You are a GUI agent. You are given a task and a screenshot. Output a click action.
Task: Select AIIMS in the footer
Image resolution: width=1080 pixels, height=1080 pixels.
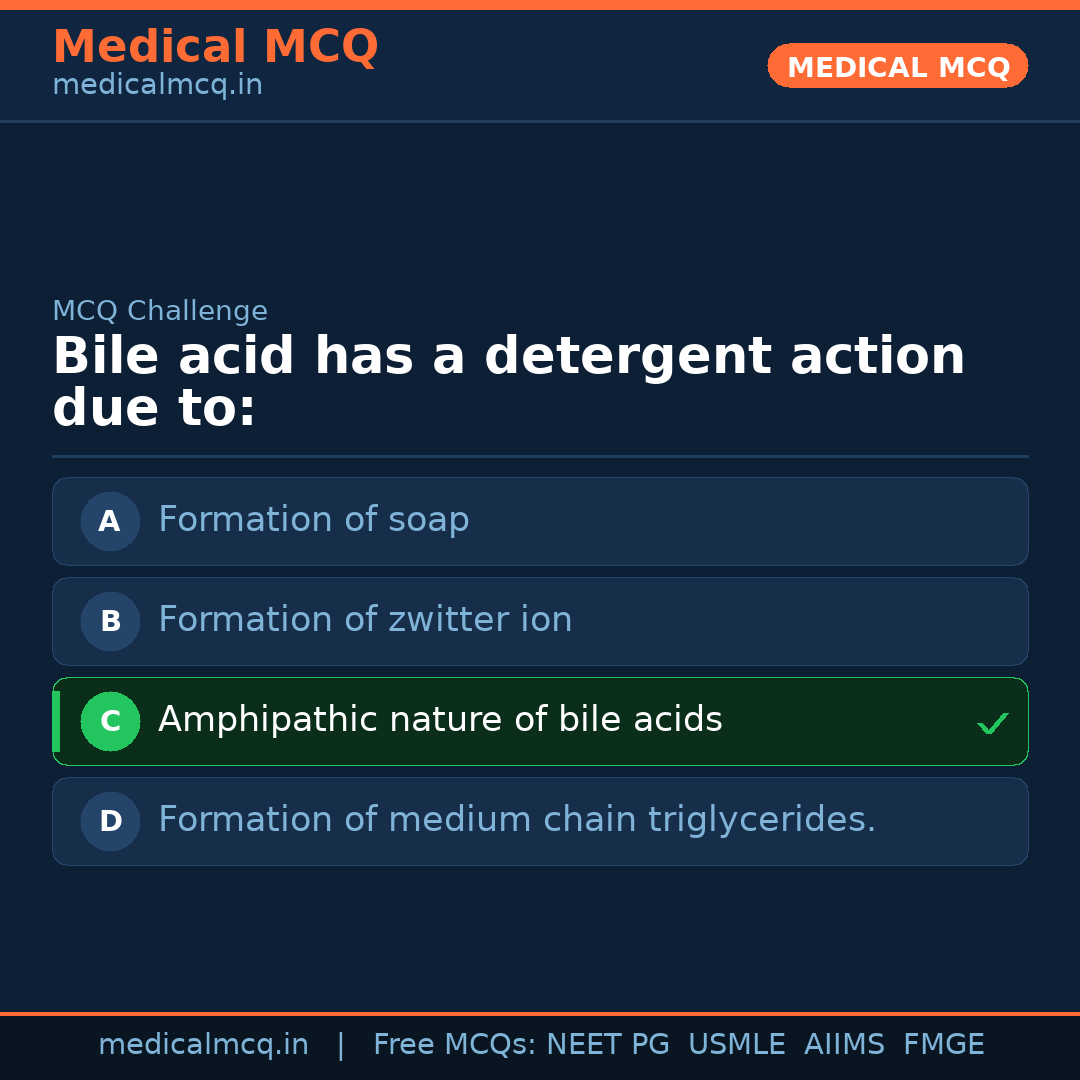(x=844, y=1045)
